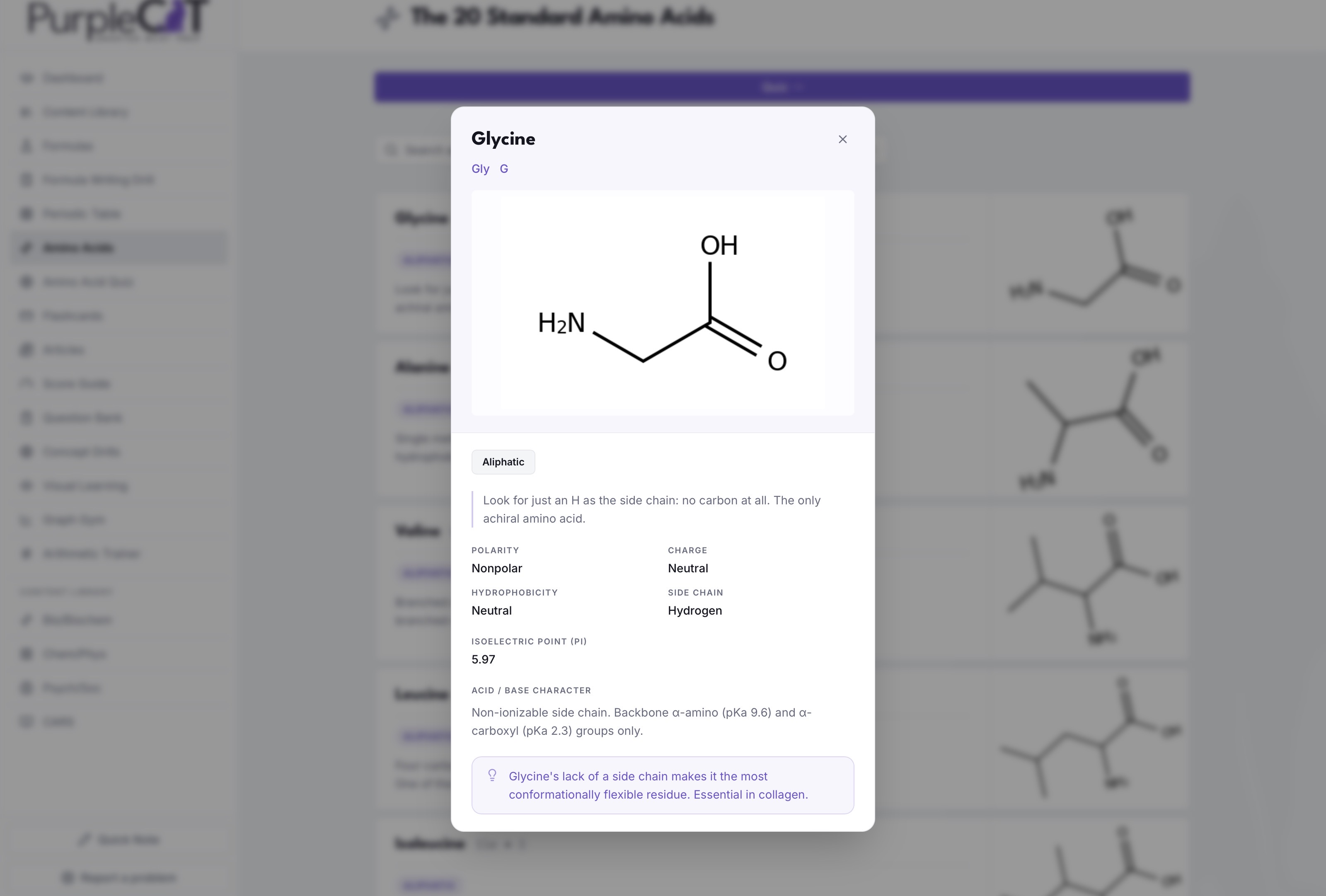Click the 'G' one-letter code

tap(504, 169)
